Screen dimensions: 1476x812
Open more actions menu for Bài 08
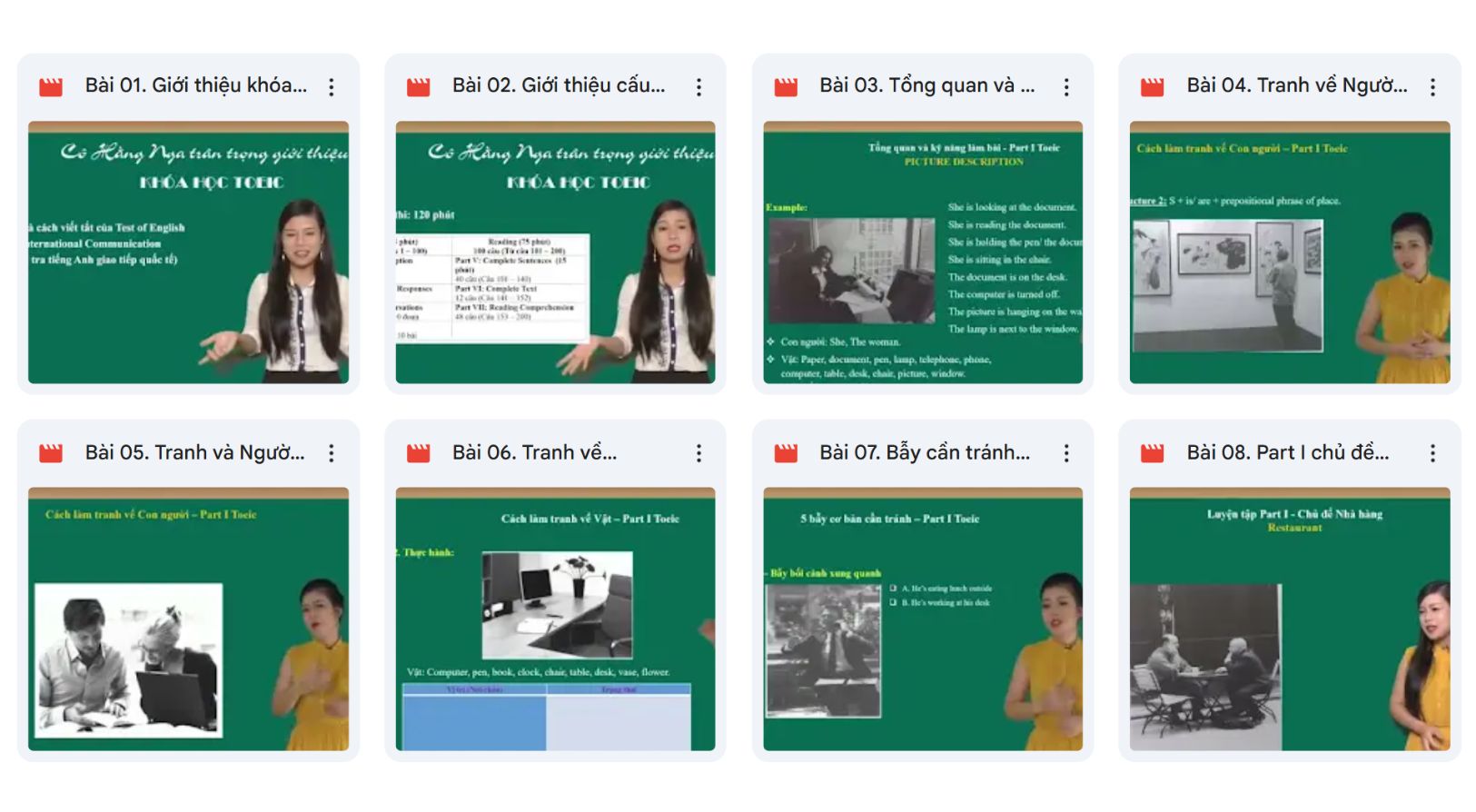tap(1433, 453)
